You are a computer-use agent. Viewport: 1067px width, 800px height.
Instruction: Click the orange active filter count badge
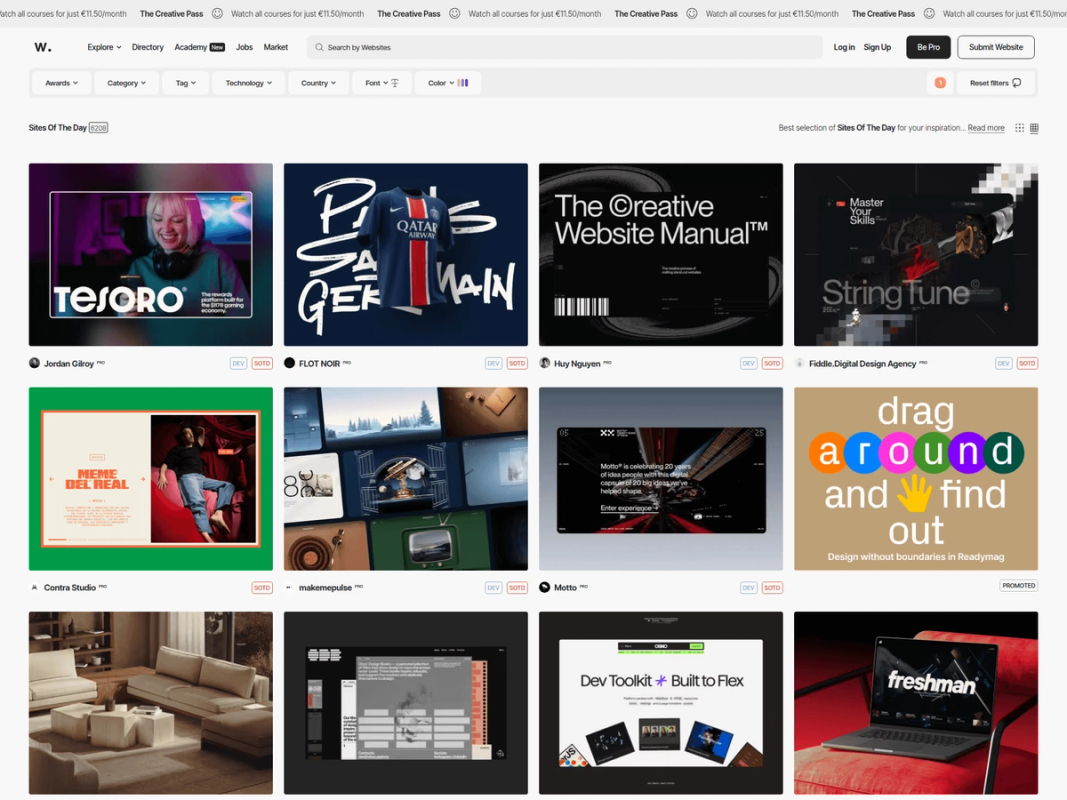(940, 83)
